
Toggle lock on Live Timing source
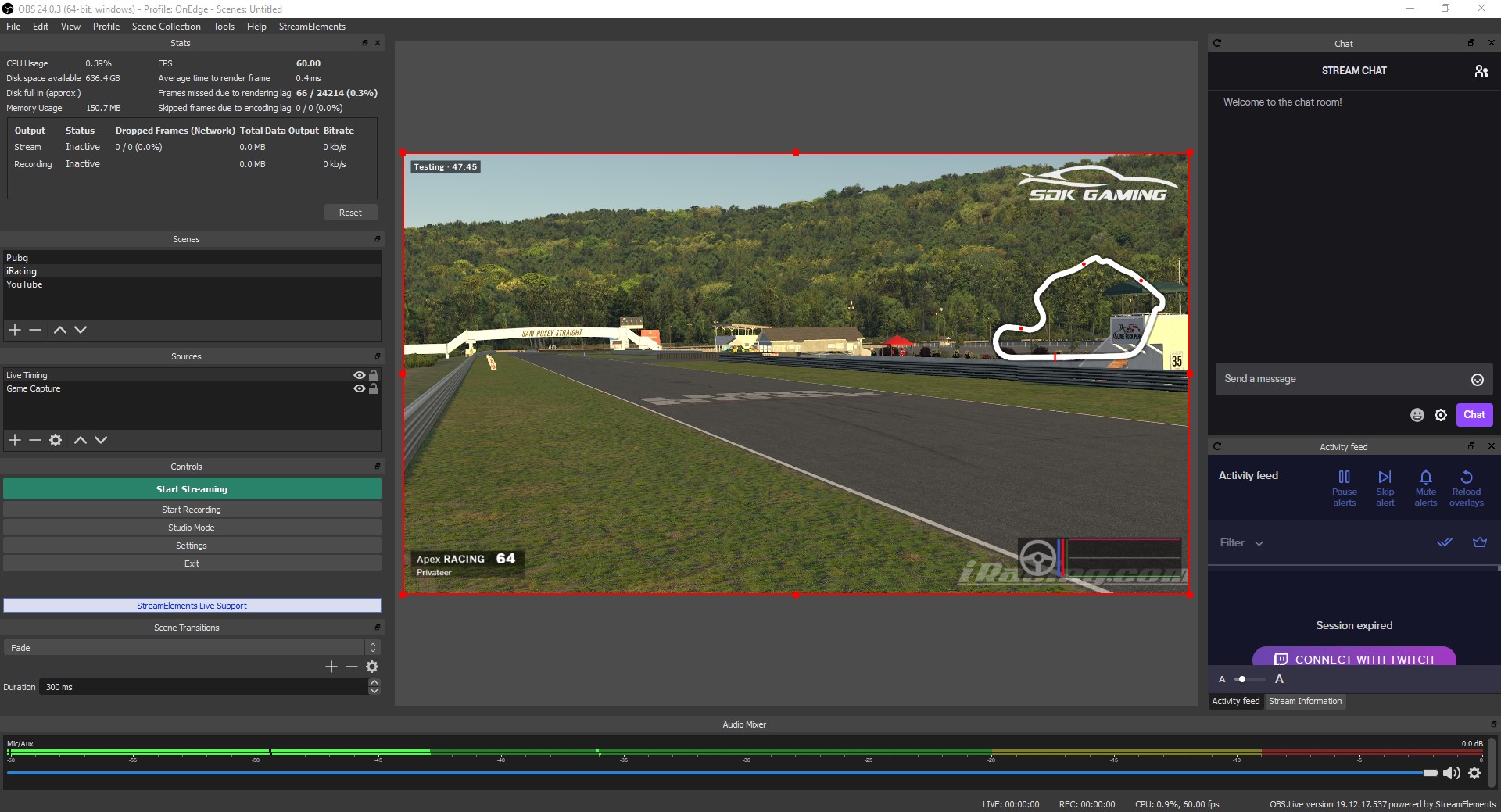coord(374,375)
